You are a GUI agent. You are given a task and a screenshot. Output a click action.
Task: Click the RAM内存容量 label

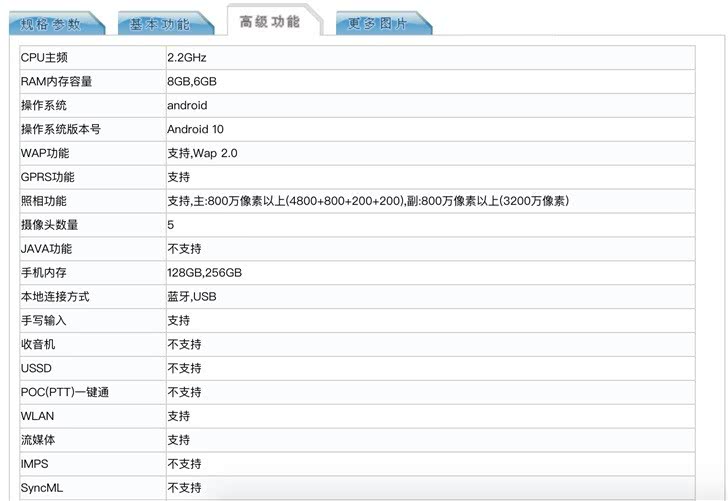(x=56, y=82)
